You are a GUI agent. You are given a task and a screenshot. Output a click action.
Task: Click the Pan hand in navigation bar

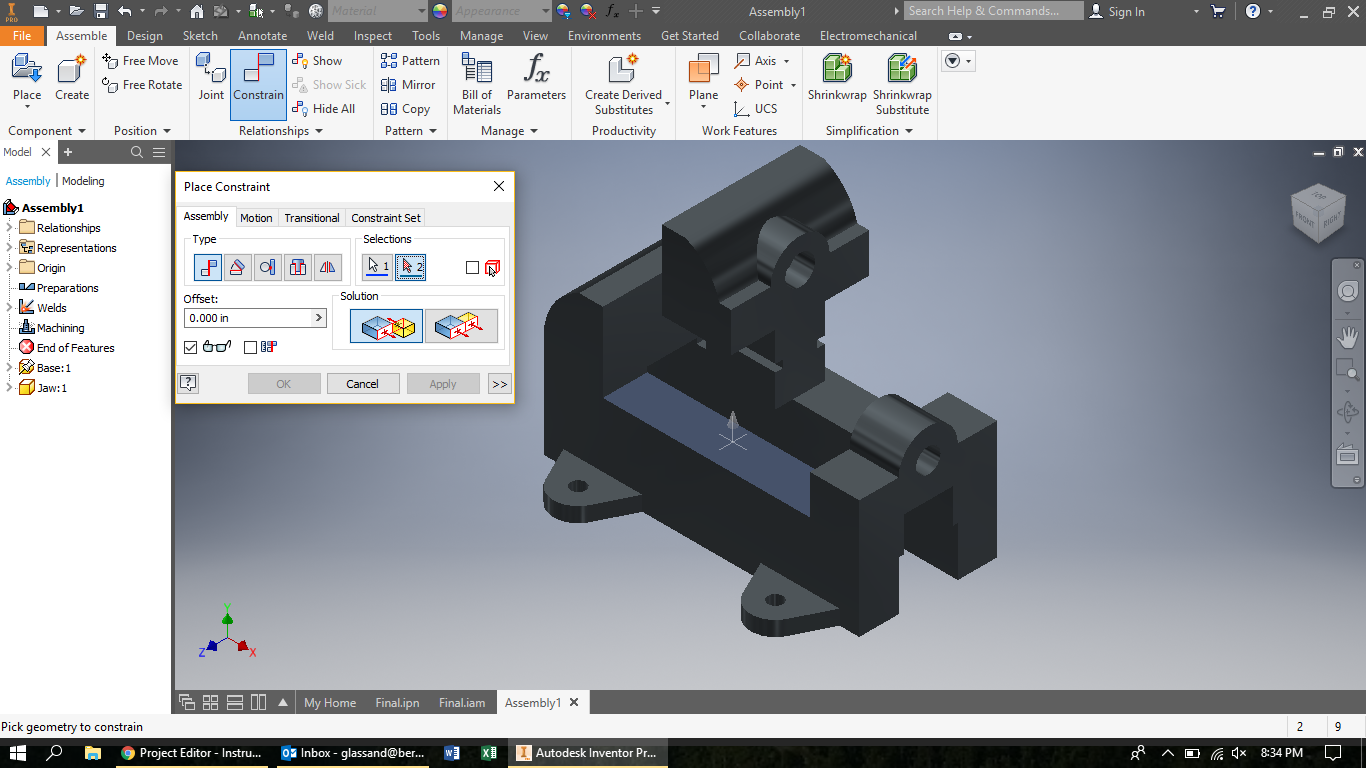1348,337
